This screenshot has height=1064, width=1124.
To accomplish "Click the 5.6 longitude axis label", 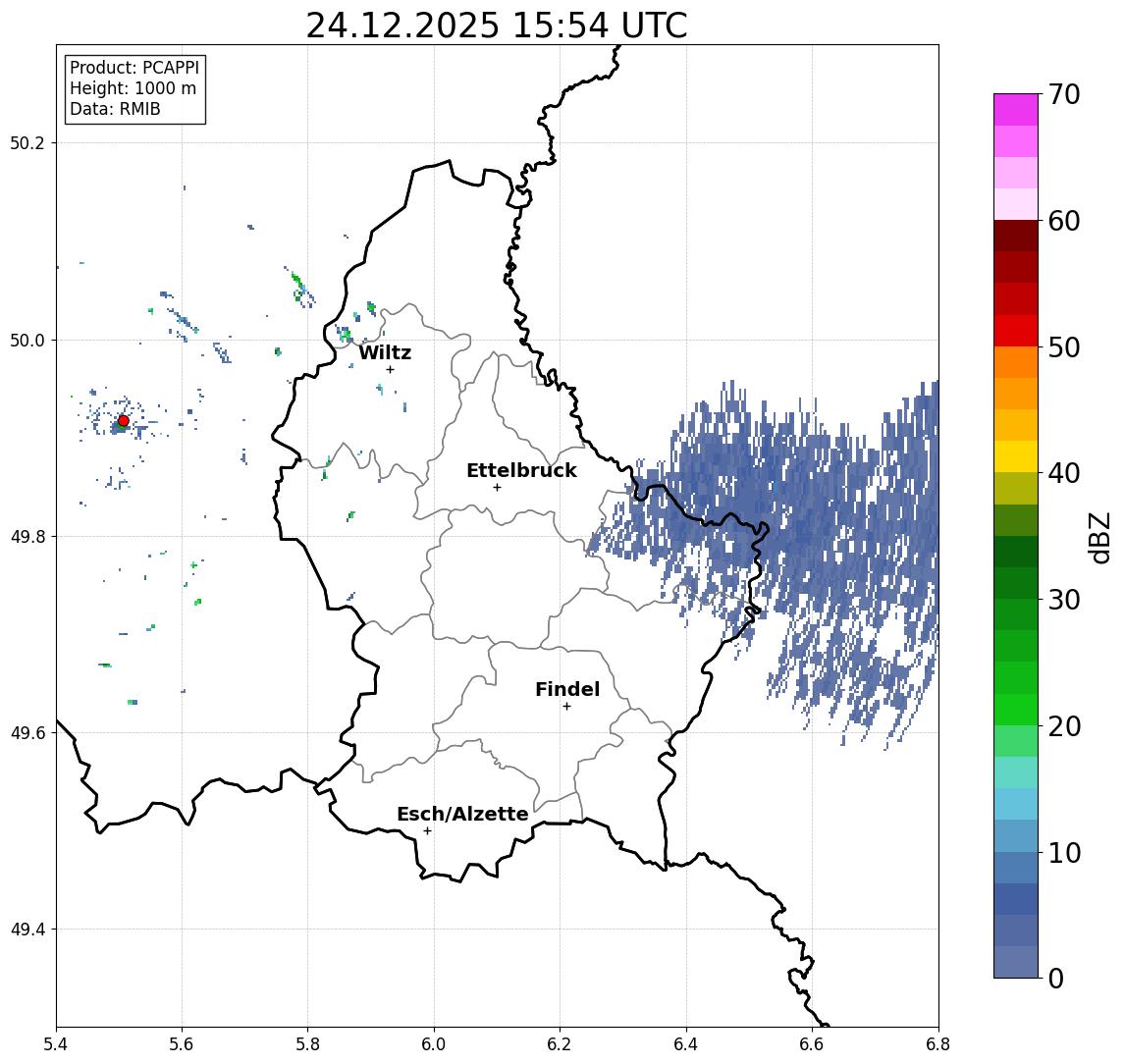I will tap(182, 1044).
